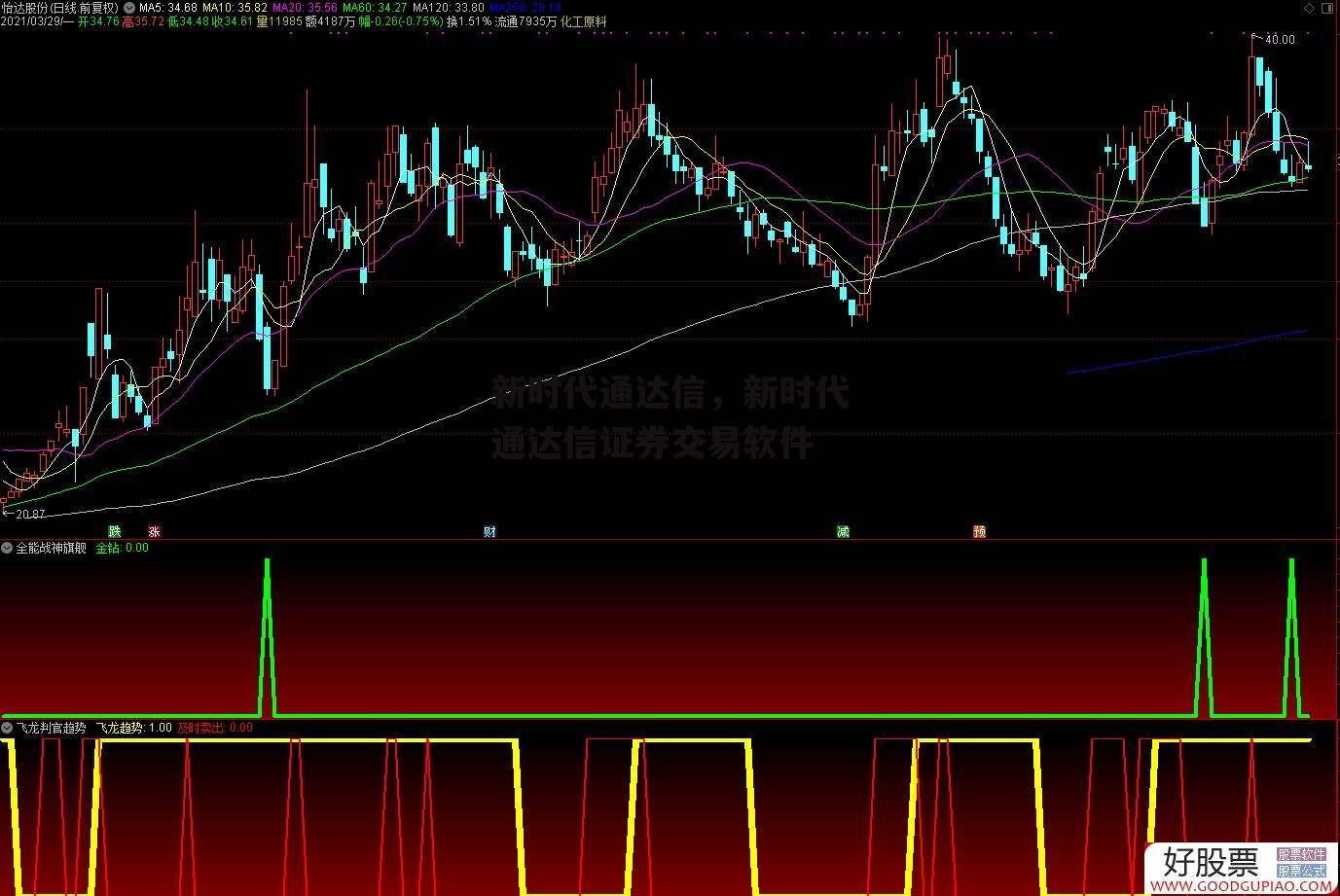The height and width of the screenshot is (896, 1340).
Task: Click the red 涨 event marker
Action: (154, 531)
